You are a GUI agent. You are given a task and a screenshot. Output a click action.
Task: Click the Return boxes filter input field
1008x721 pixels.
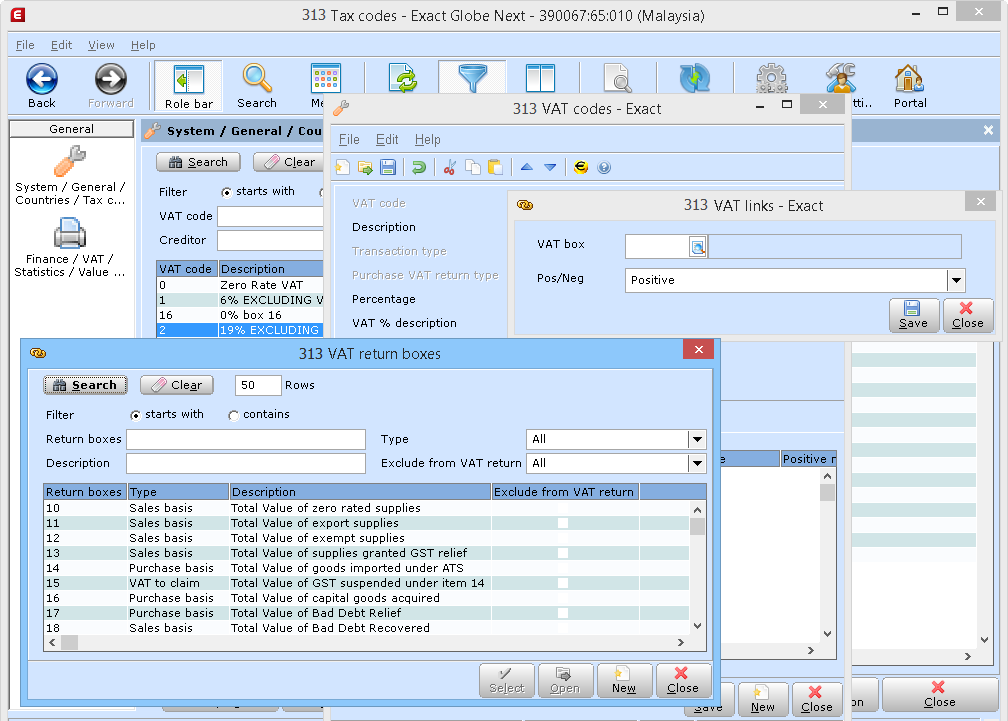click(x=246, y=440)
